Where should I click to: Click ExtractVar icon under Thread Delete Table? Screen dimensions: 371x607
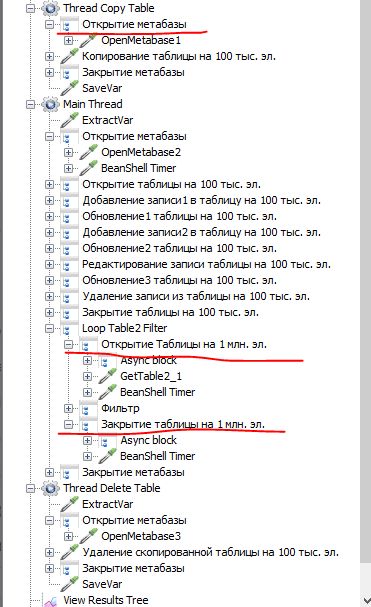(x=69, y=504)
